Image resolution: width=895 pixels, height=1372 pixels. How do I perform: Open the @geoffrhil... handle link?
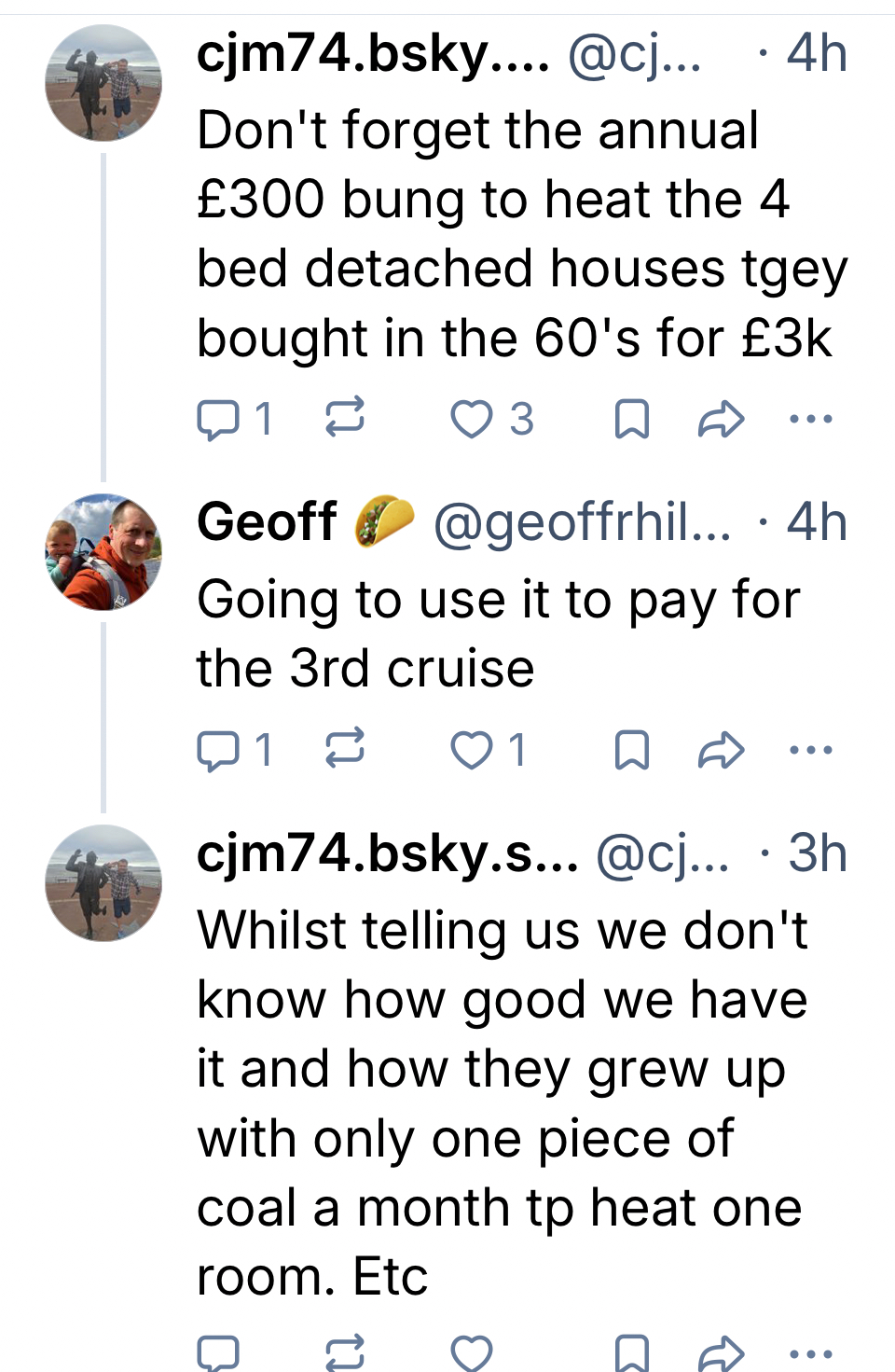click(x=582, y=523)
